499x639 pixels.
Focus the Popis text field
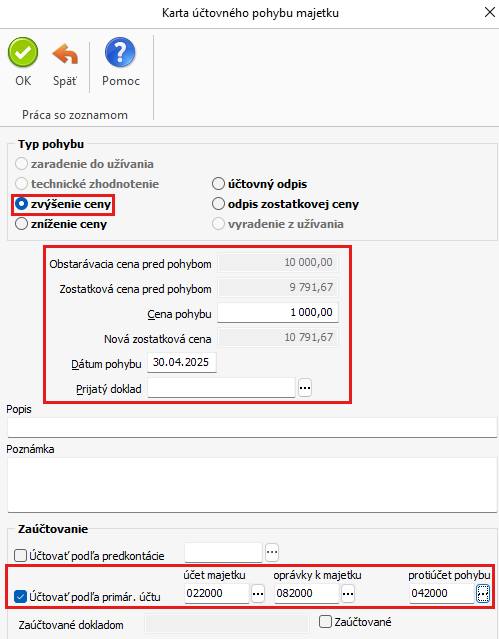tap(252, 427)
